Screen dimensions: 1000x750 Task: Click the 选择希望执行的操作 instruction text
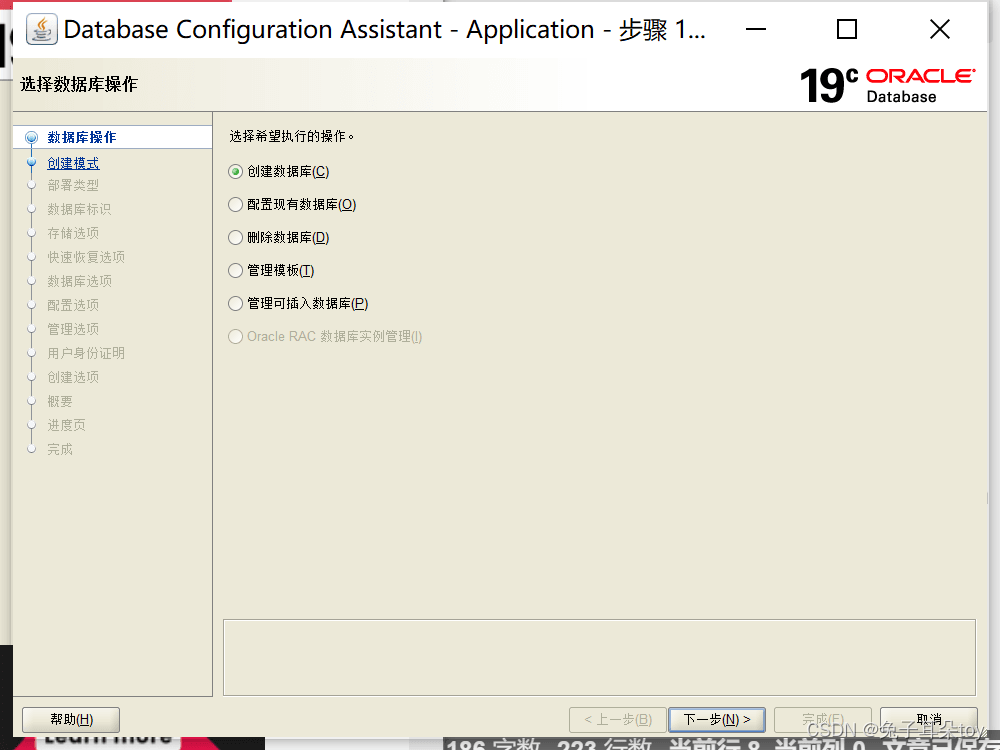pos(291,136)
